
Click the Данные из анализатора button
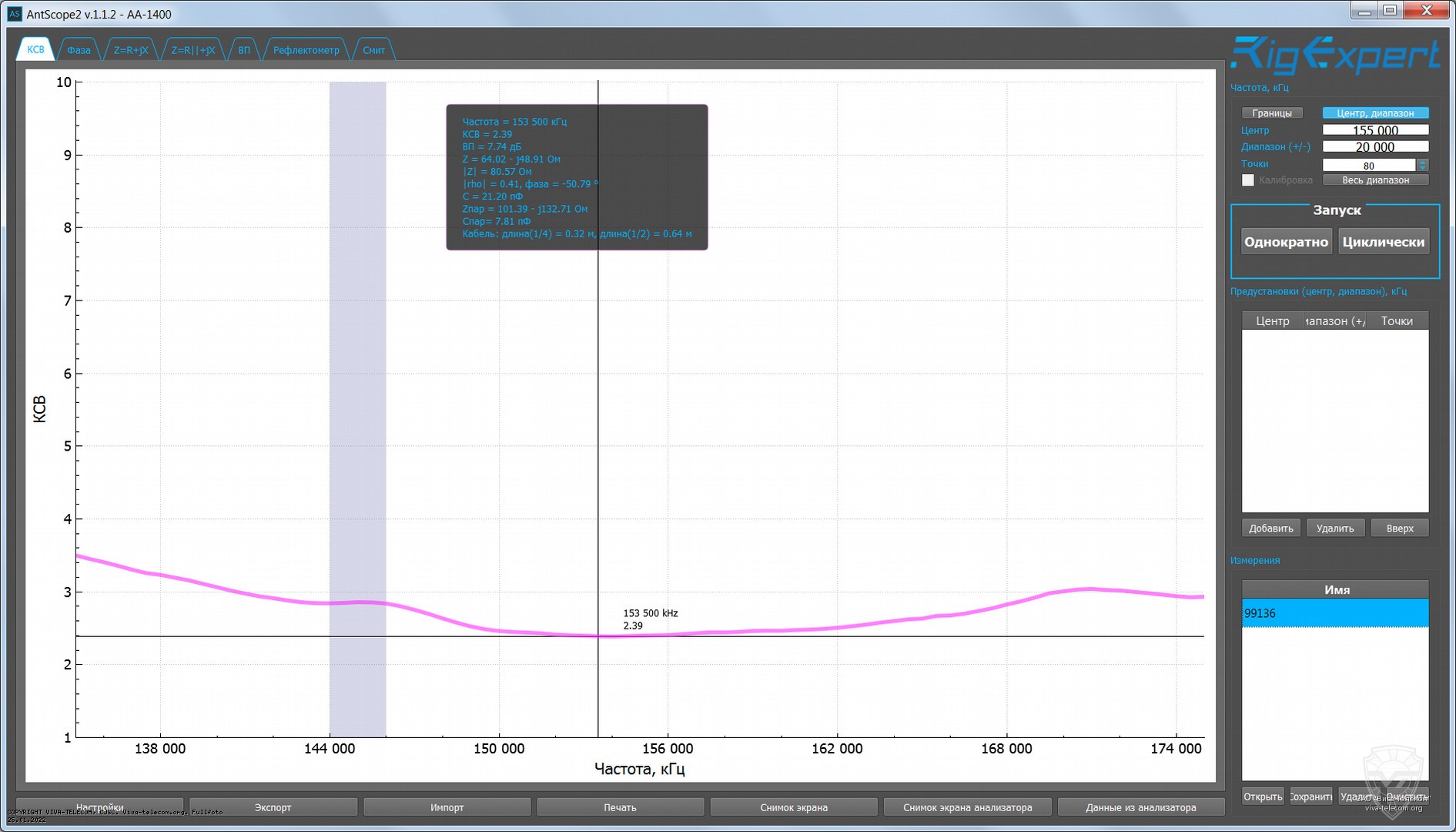pos(1140,807)
